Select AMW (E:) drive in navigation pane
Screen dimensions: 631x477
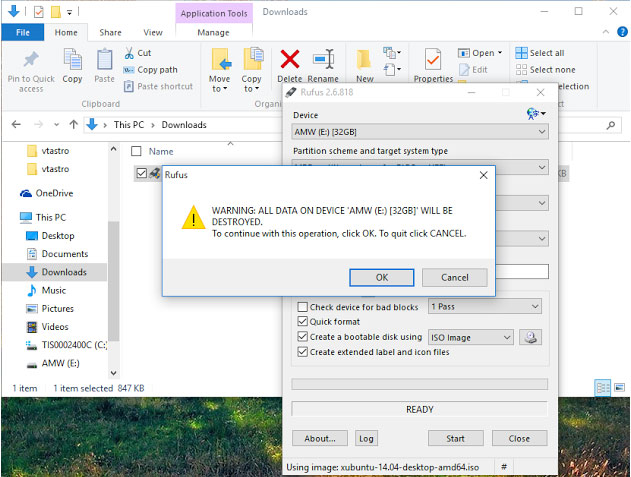point(53,363)
